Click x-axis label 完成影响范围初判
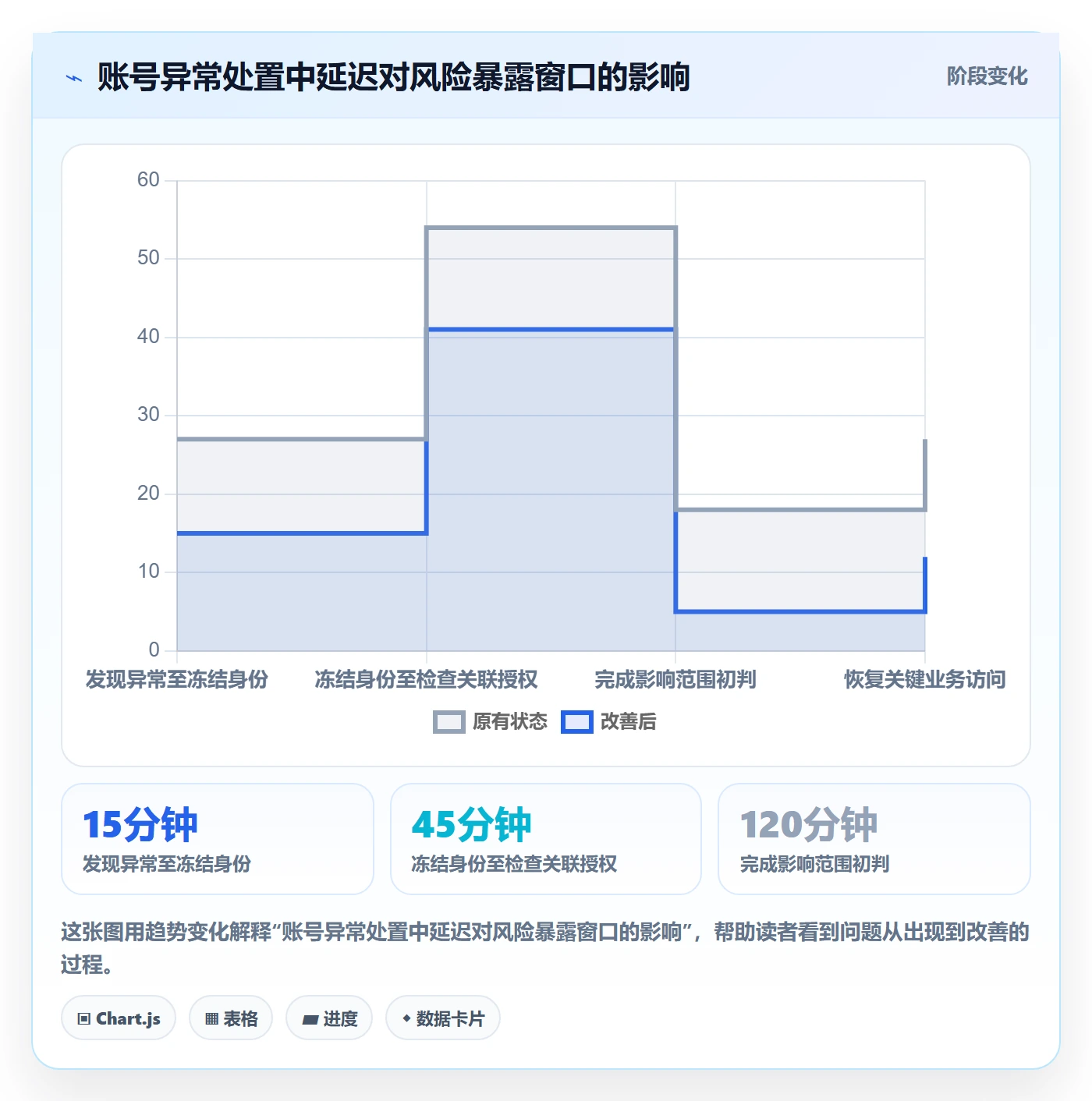The height and width of the screenshot is (1101, 1092). pos(675,679)
